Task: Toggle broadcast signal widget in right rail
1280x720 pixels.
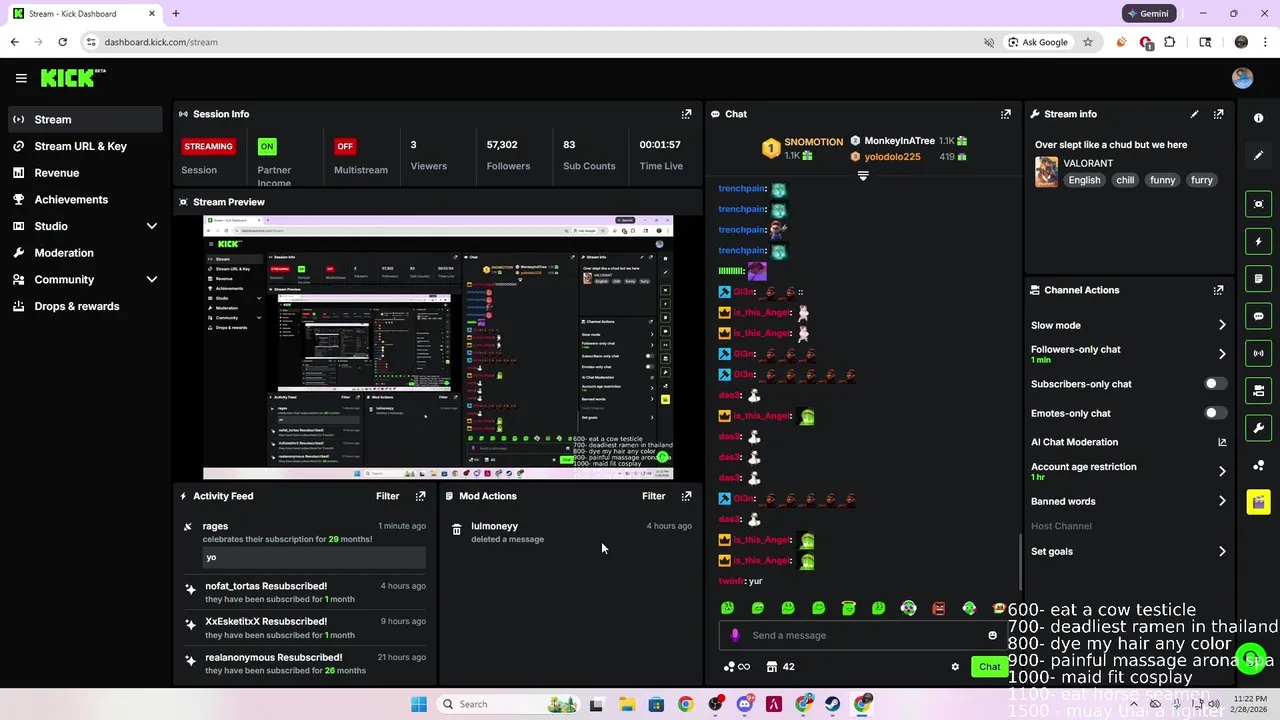Action: [x=1258, y=353]
